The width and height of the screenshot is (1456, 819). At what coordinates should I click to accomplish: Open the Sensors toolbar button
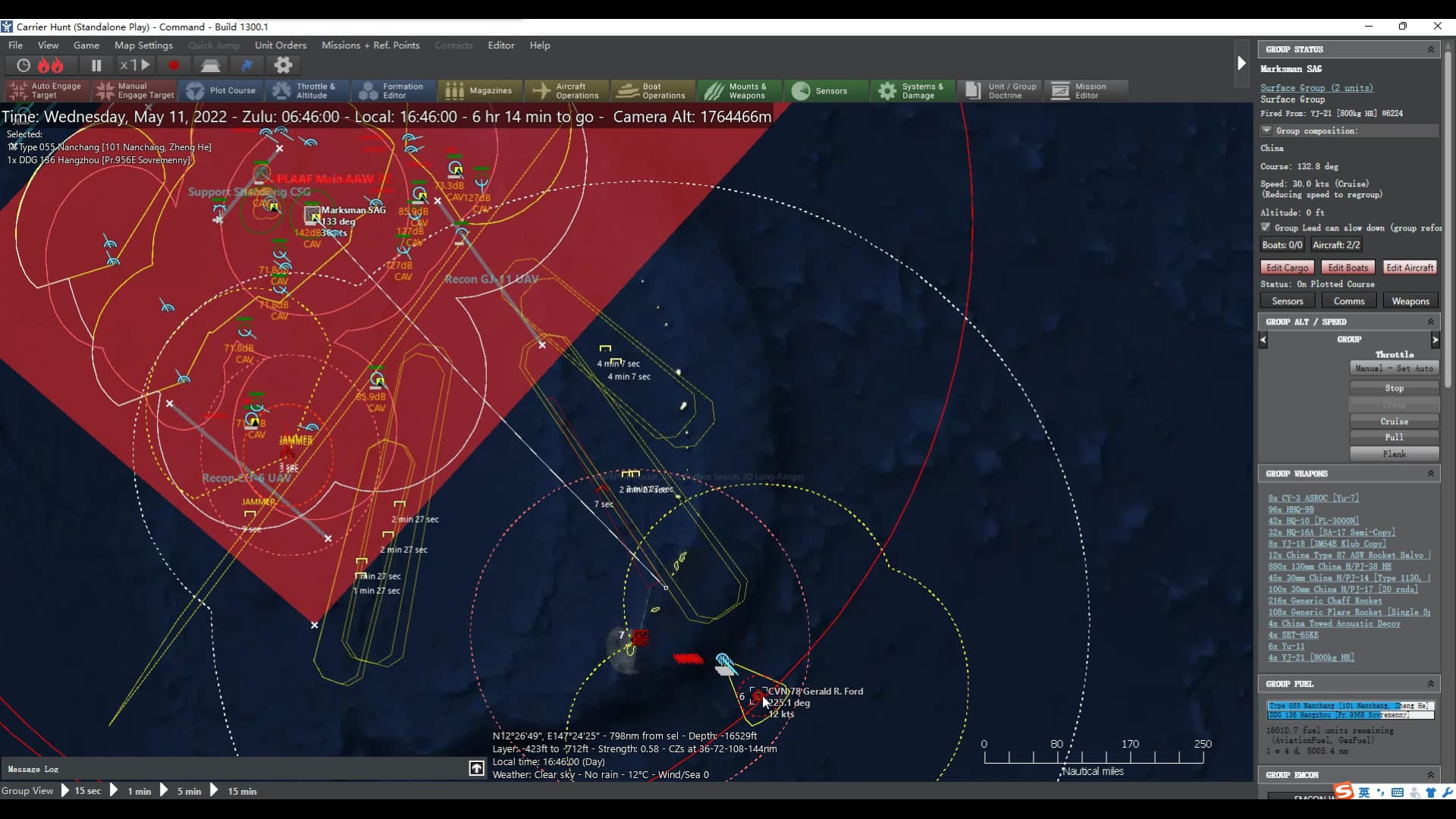tap(827, 91)
